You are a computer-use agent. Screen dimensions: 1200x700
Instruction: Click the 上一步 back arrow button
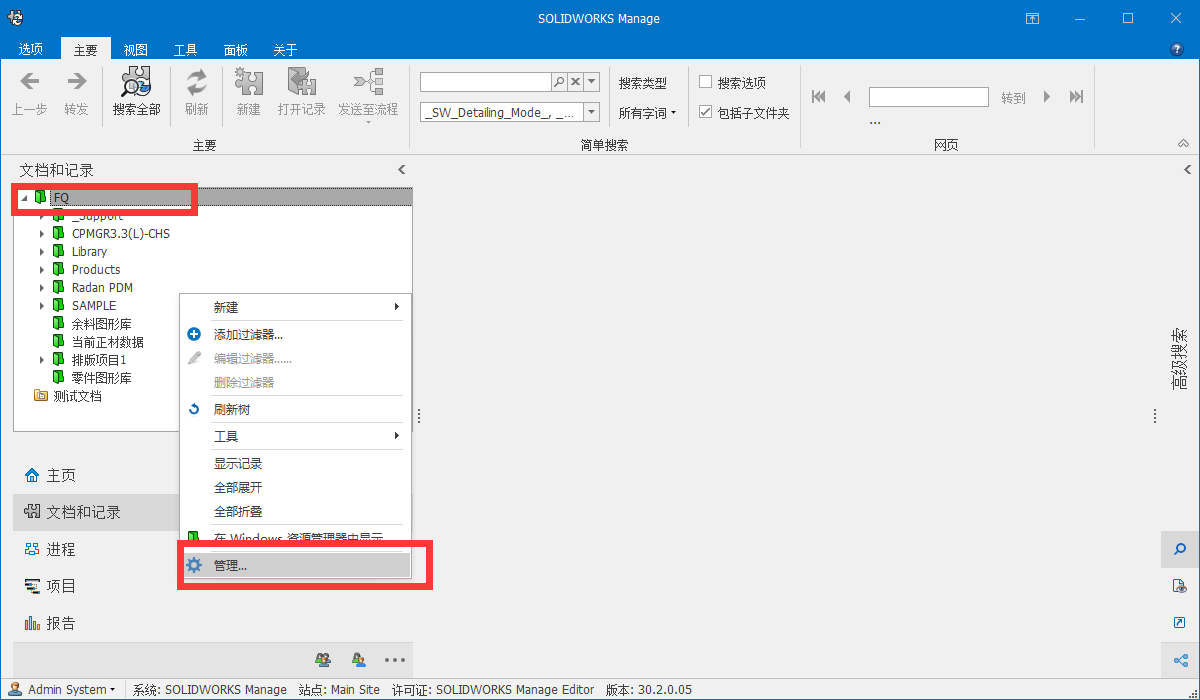(x=30, y=82)
